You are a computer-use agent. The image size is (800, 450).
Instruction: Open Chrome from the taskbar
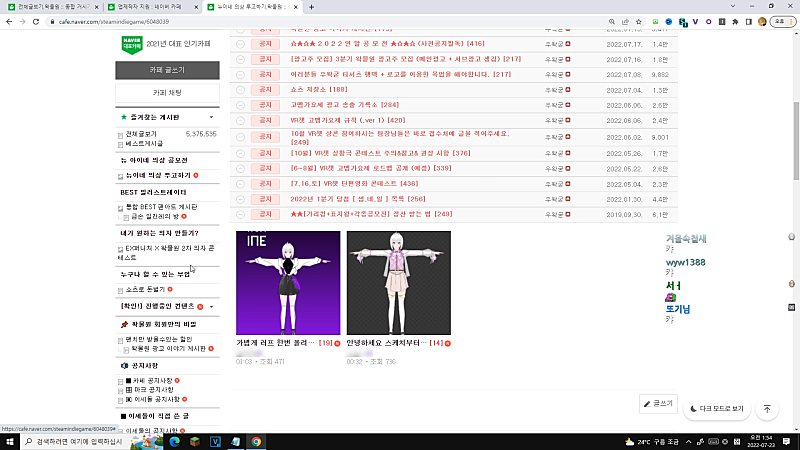[256, 442]
